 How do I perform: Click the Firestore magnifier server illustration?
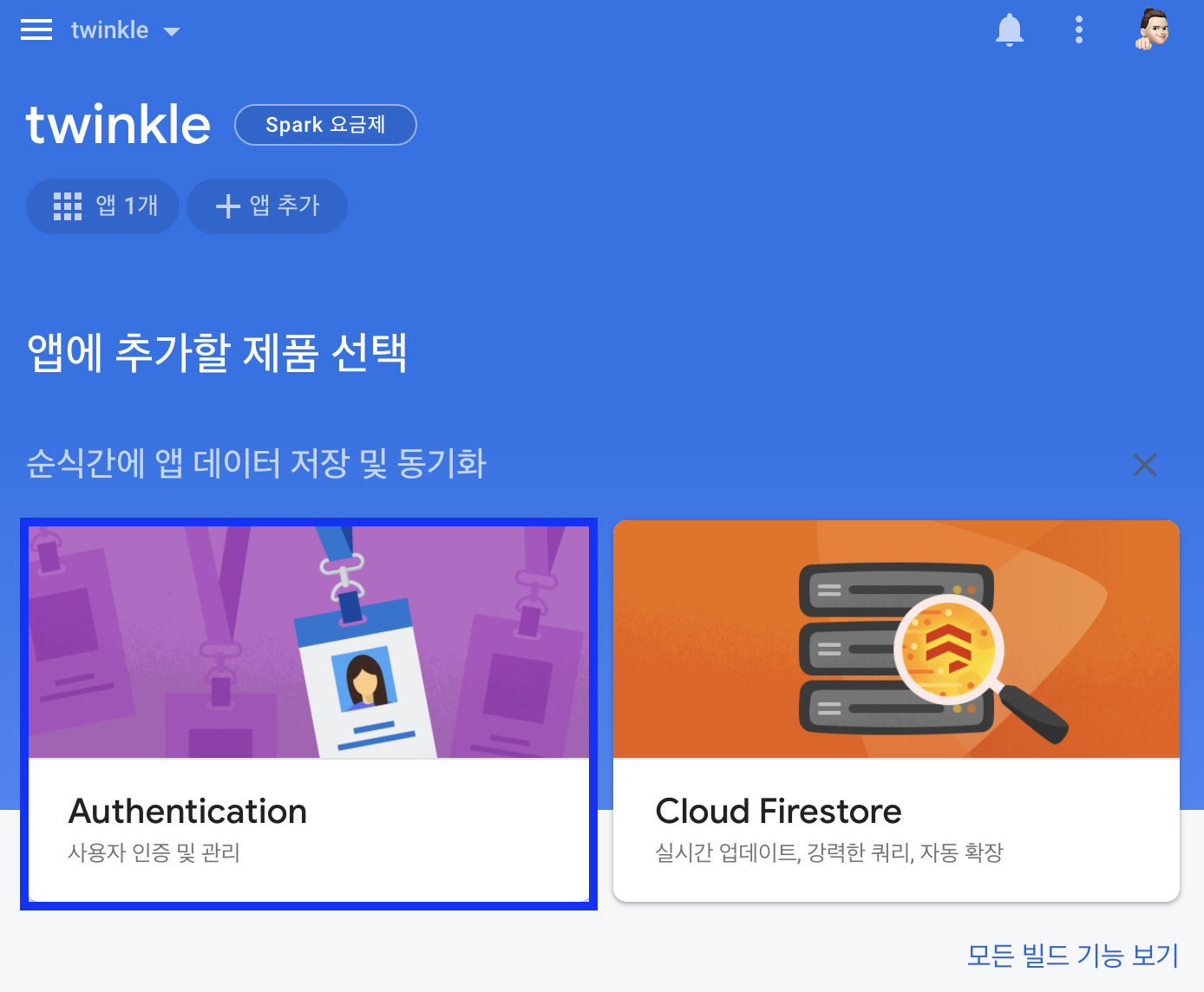pyautogui.click(x=896, y=640)
